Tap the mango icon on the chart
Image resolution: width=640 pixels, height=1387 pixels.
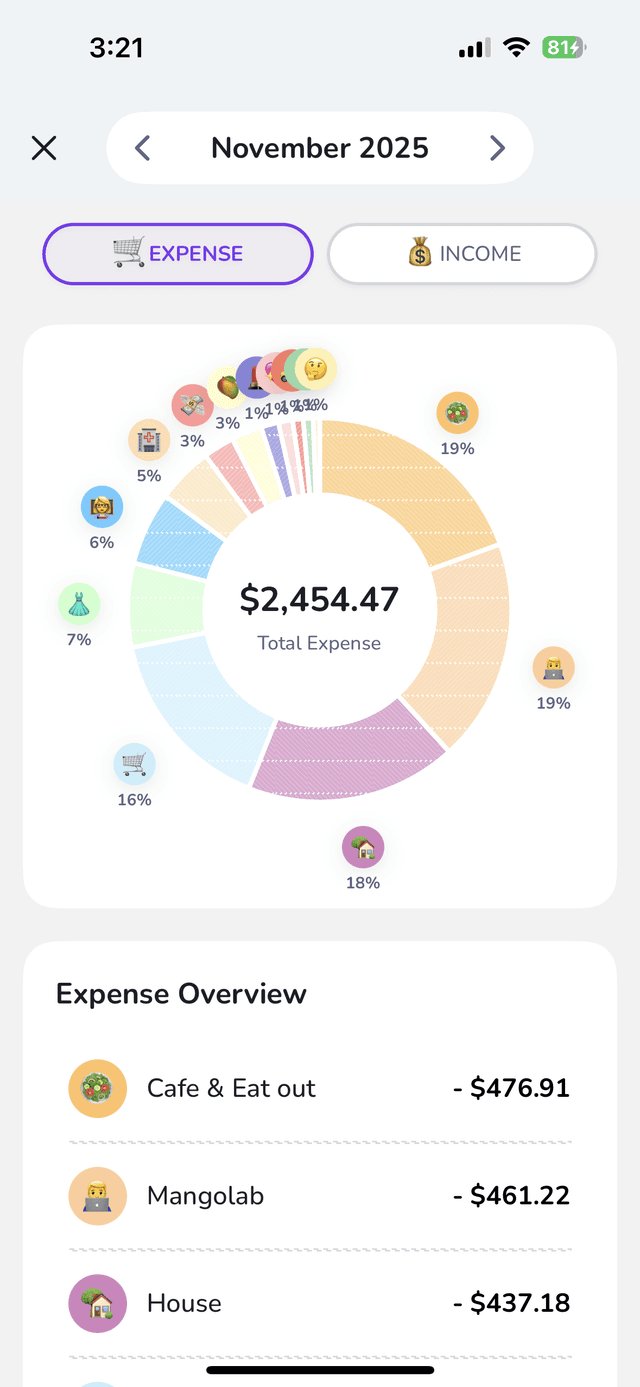click(x=227, y=387)
